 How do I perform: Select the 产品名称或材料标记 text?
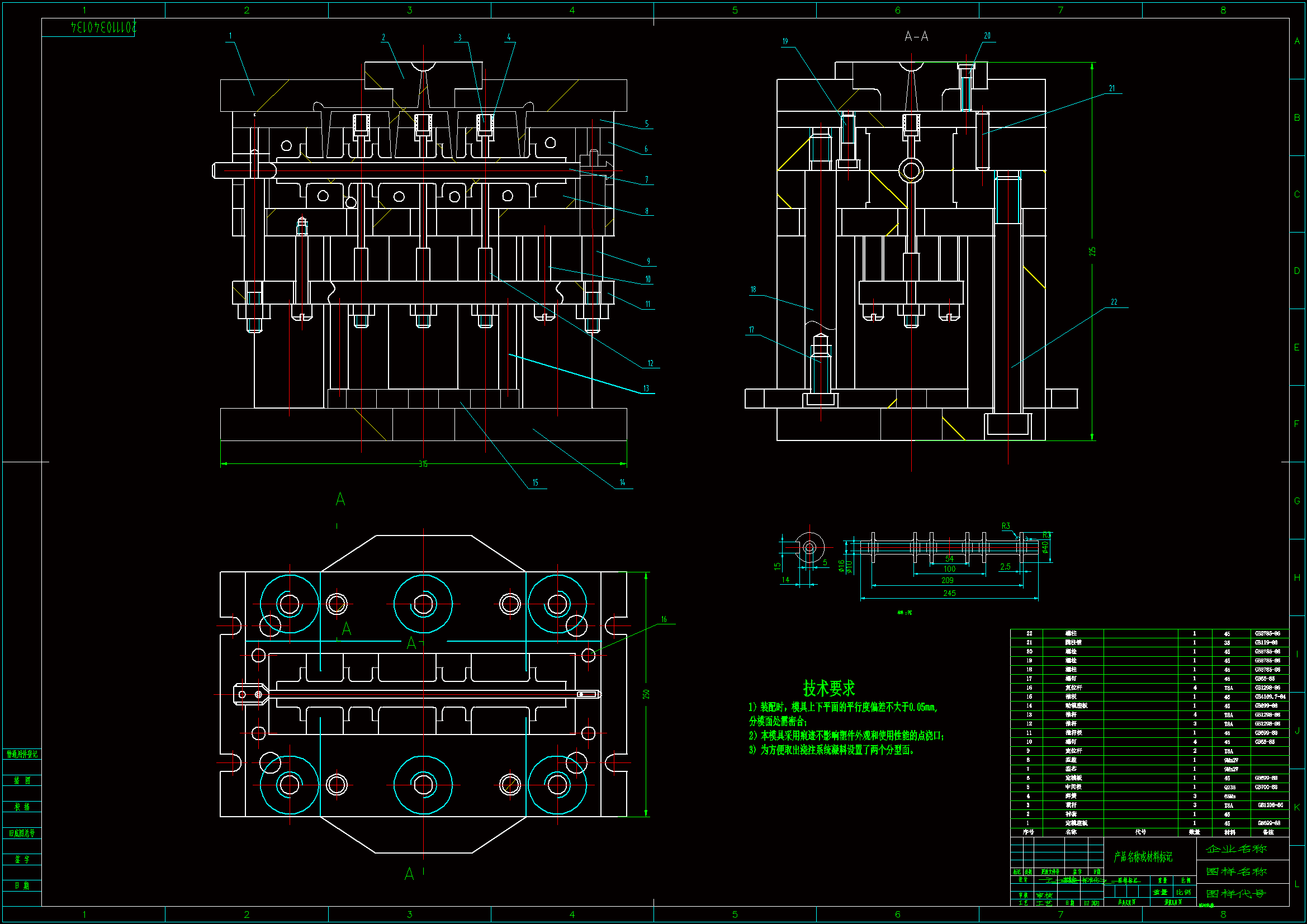tap(1143, 857)
